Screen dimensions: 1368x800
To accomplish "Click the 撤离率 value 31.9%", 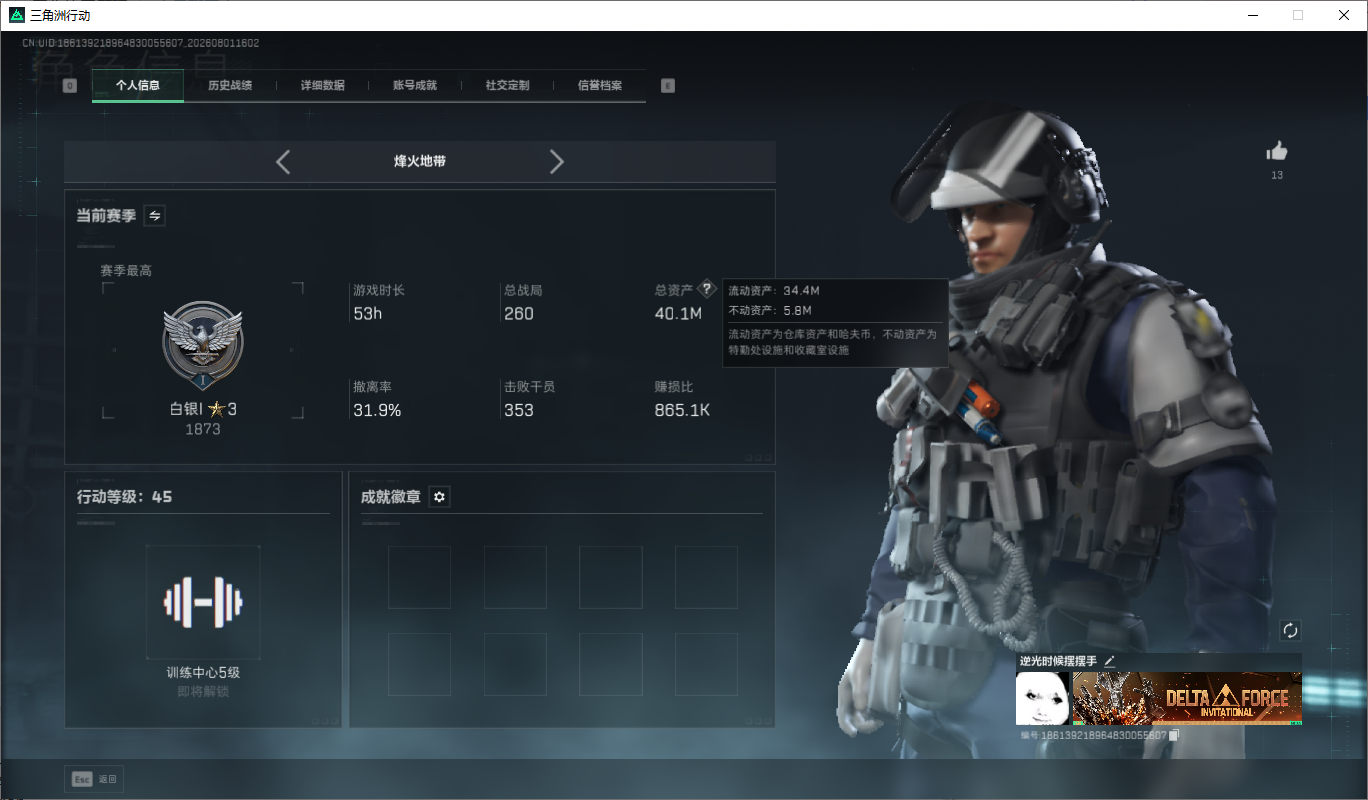I will click(x=377, y=410).
